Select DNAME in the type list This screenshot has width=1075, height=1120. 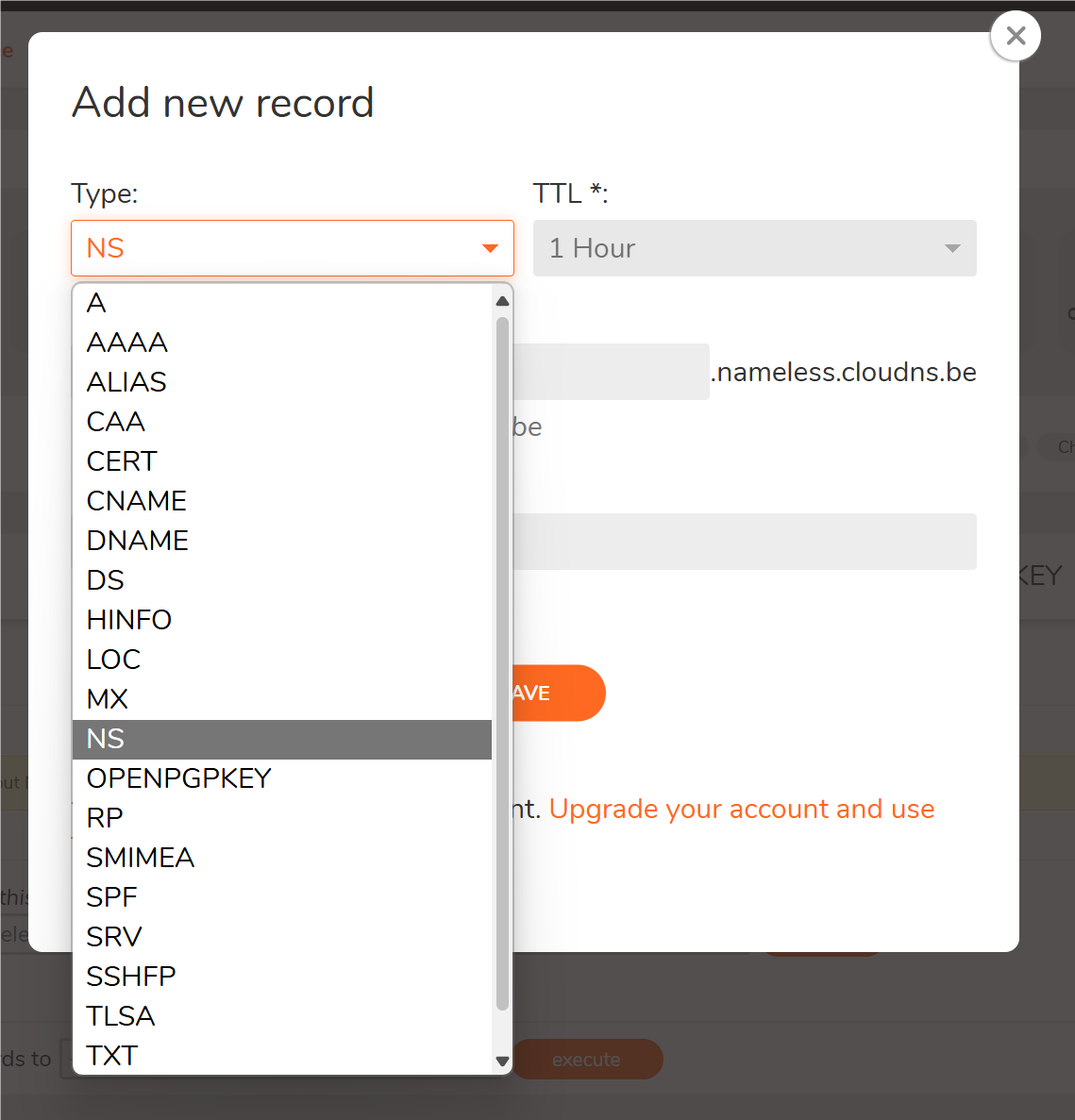pyautogui.click(x=282, y=541)
